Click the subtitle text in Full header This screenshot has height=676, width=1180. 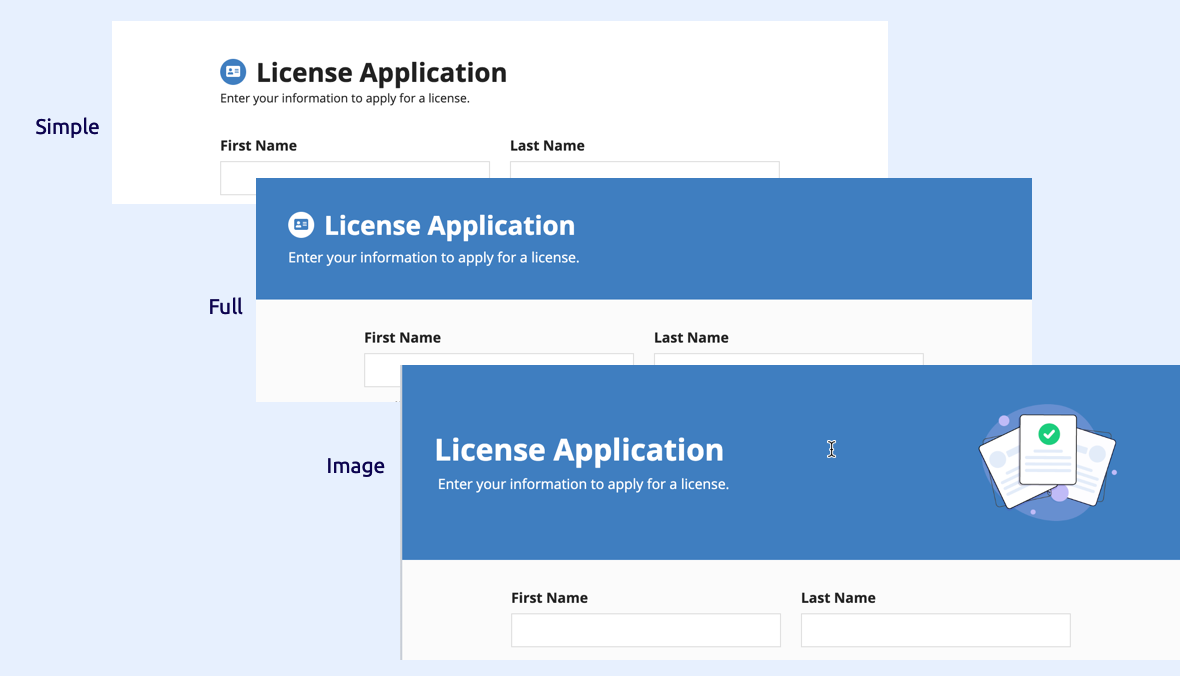click(x=433, y=257)
